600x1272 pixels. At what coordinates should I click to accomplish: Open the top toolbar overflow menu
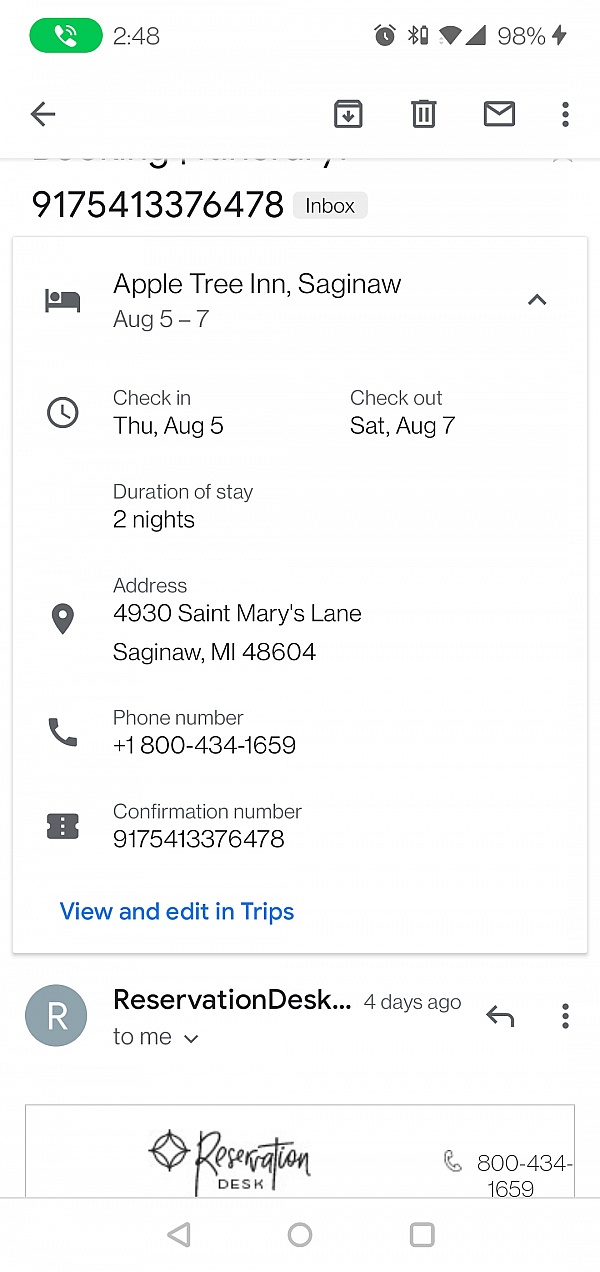pos(565,114)
